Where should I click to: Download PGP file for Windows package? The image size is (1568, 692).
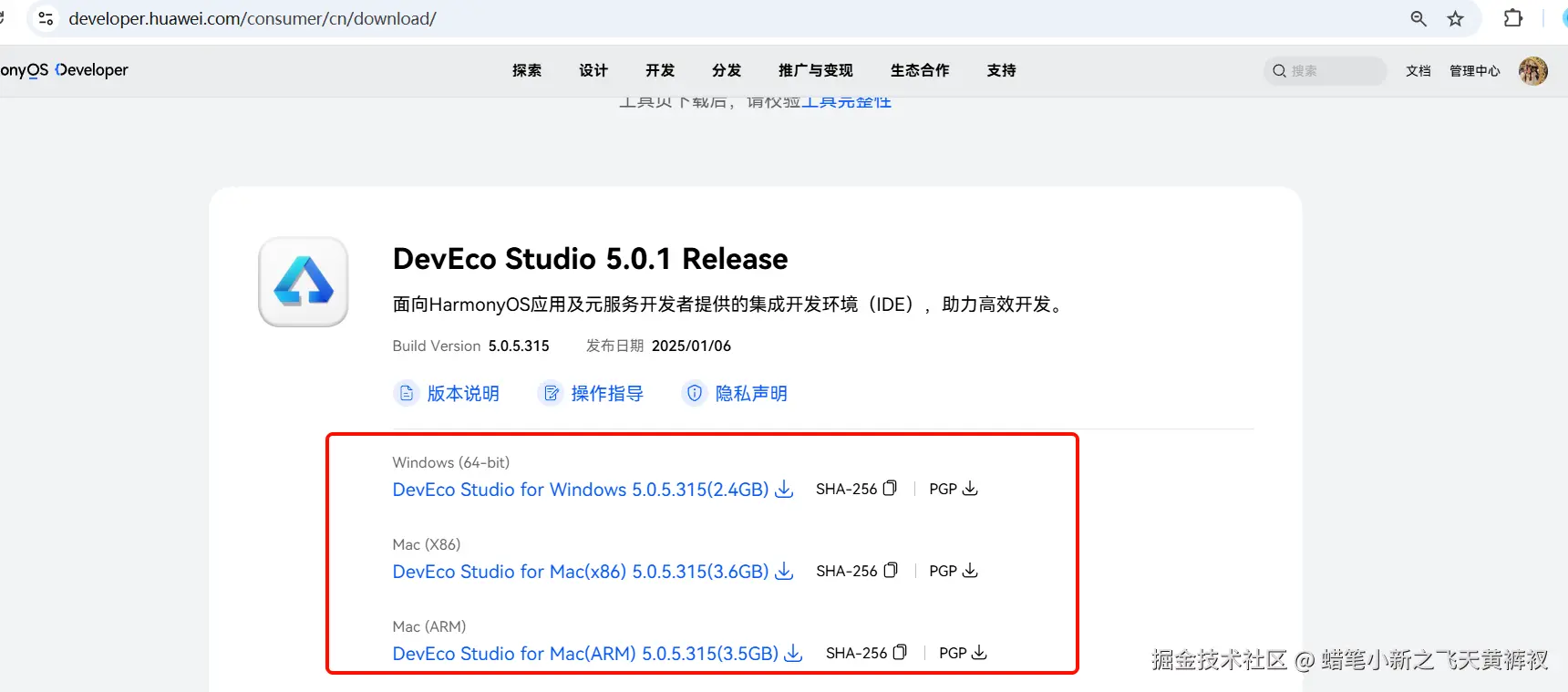click(x=970, y=489)
